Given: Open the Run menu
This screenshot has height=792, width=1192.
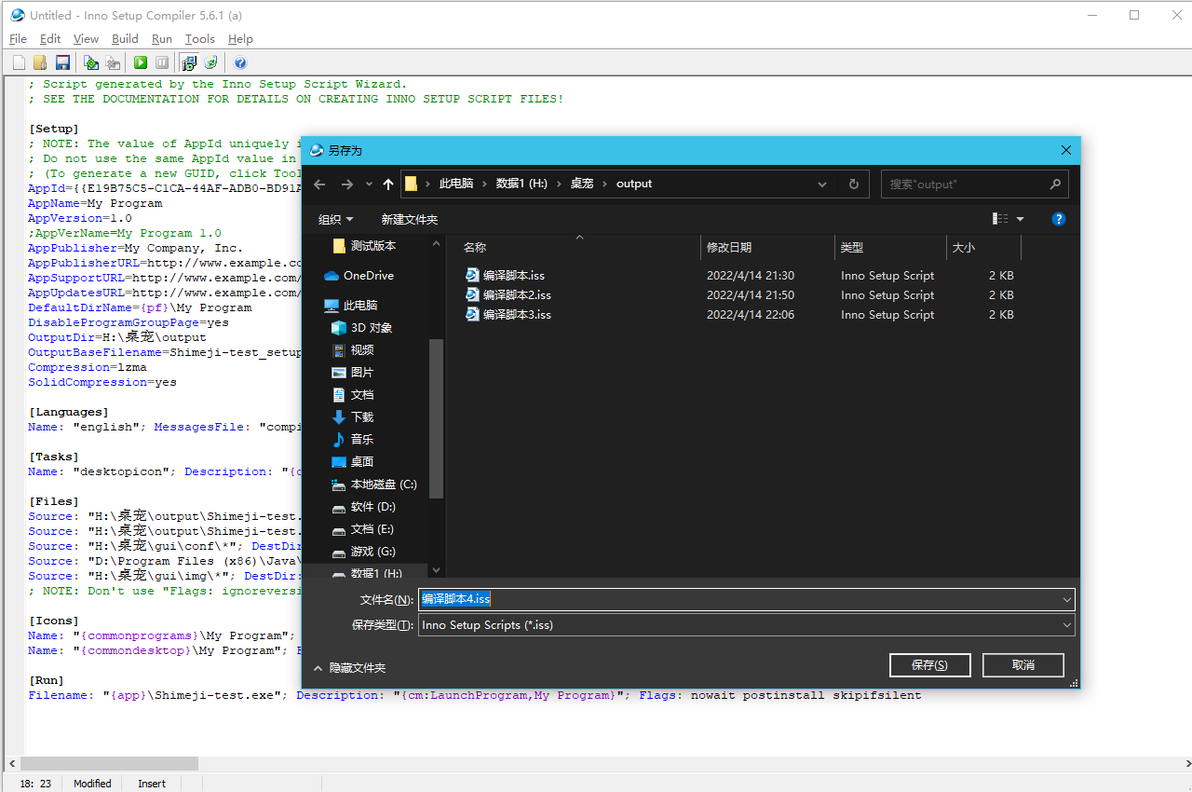Looking at the screenshot, I should coord(162,39).
